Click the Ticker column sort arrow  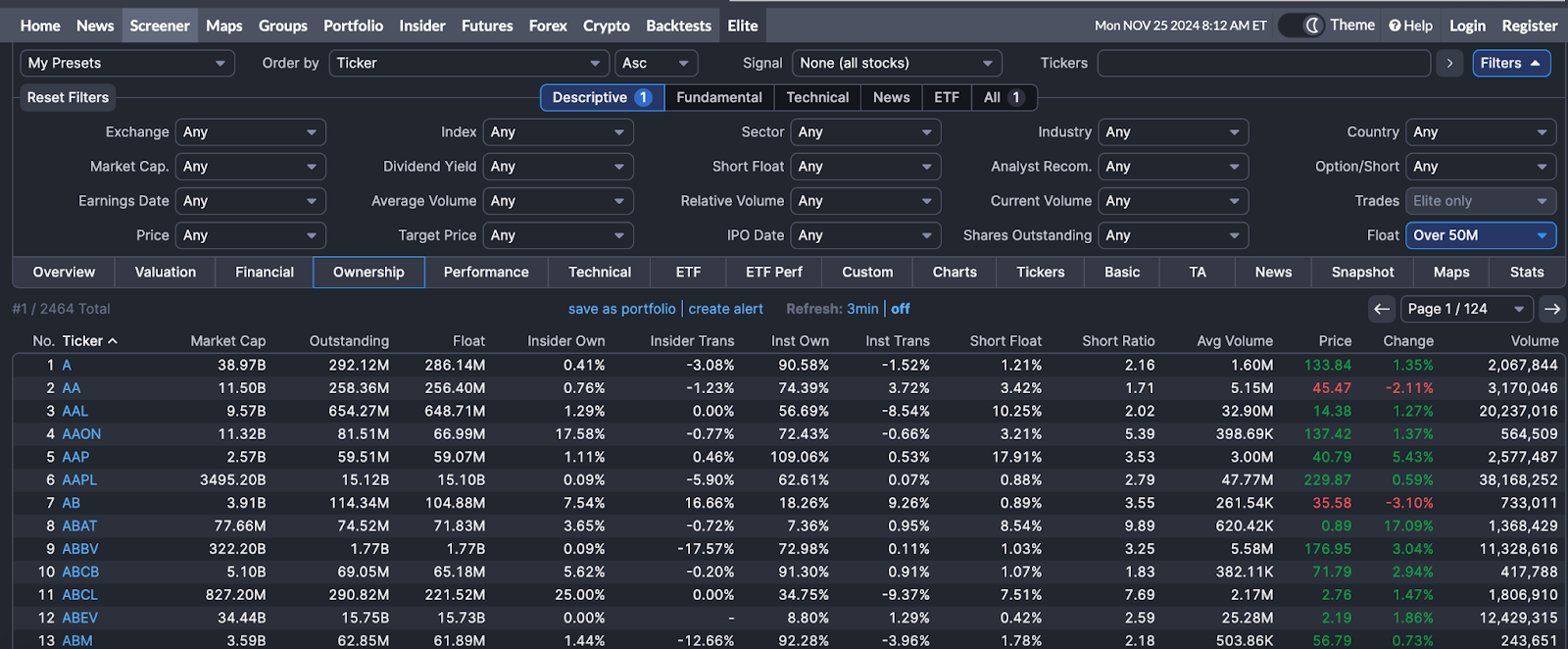pos(113,341)
